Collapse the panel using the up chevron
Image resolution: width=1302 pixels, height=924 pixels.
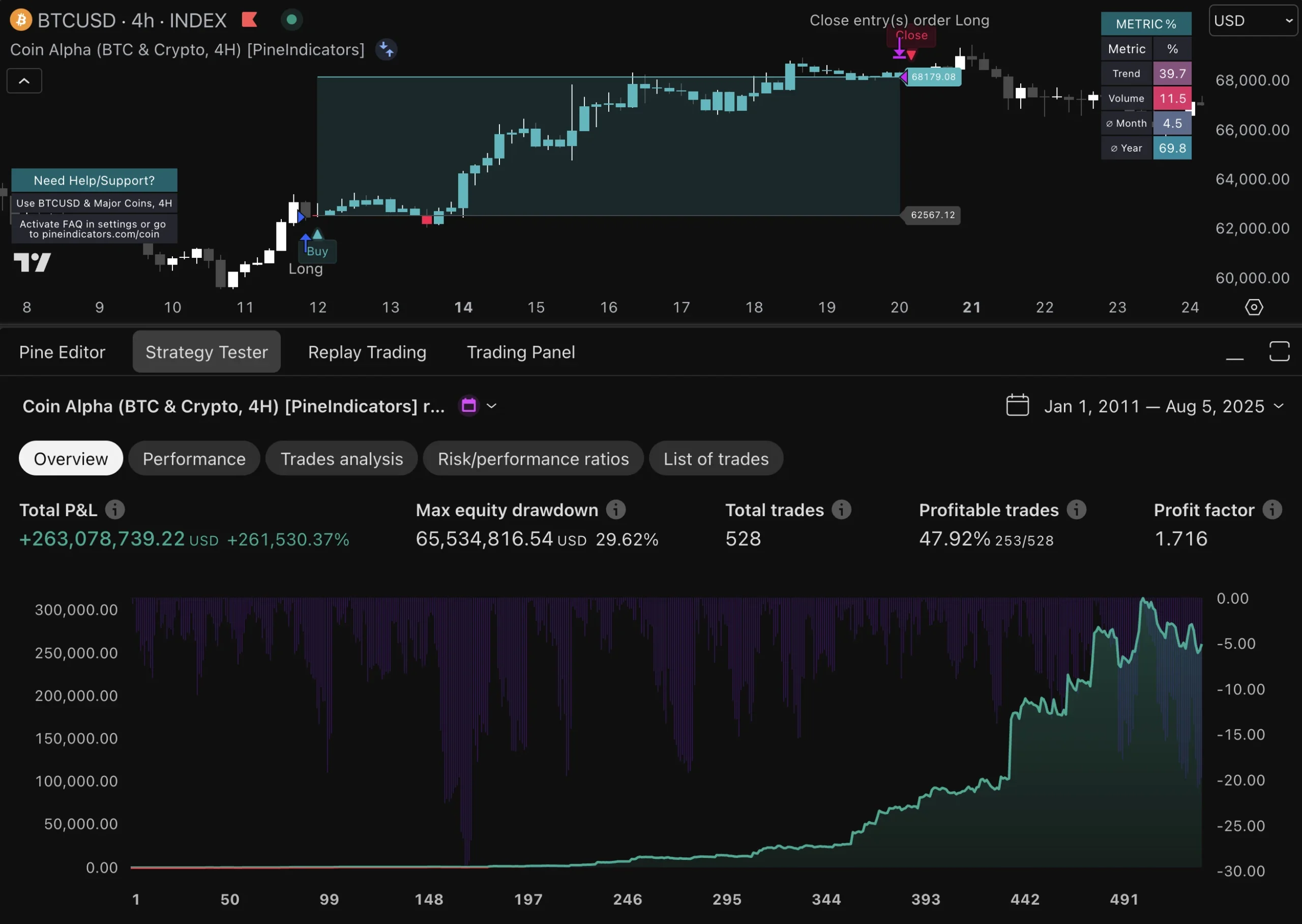(24, 80)
